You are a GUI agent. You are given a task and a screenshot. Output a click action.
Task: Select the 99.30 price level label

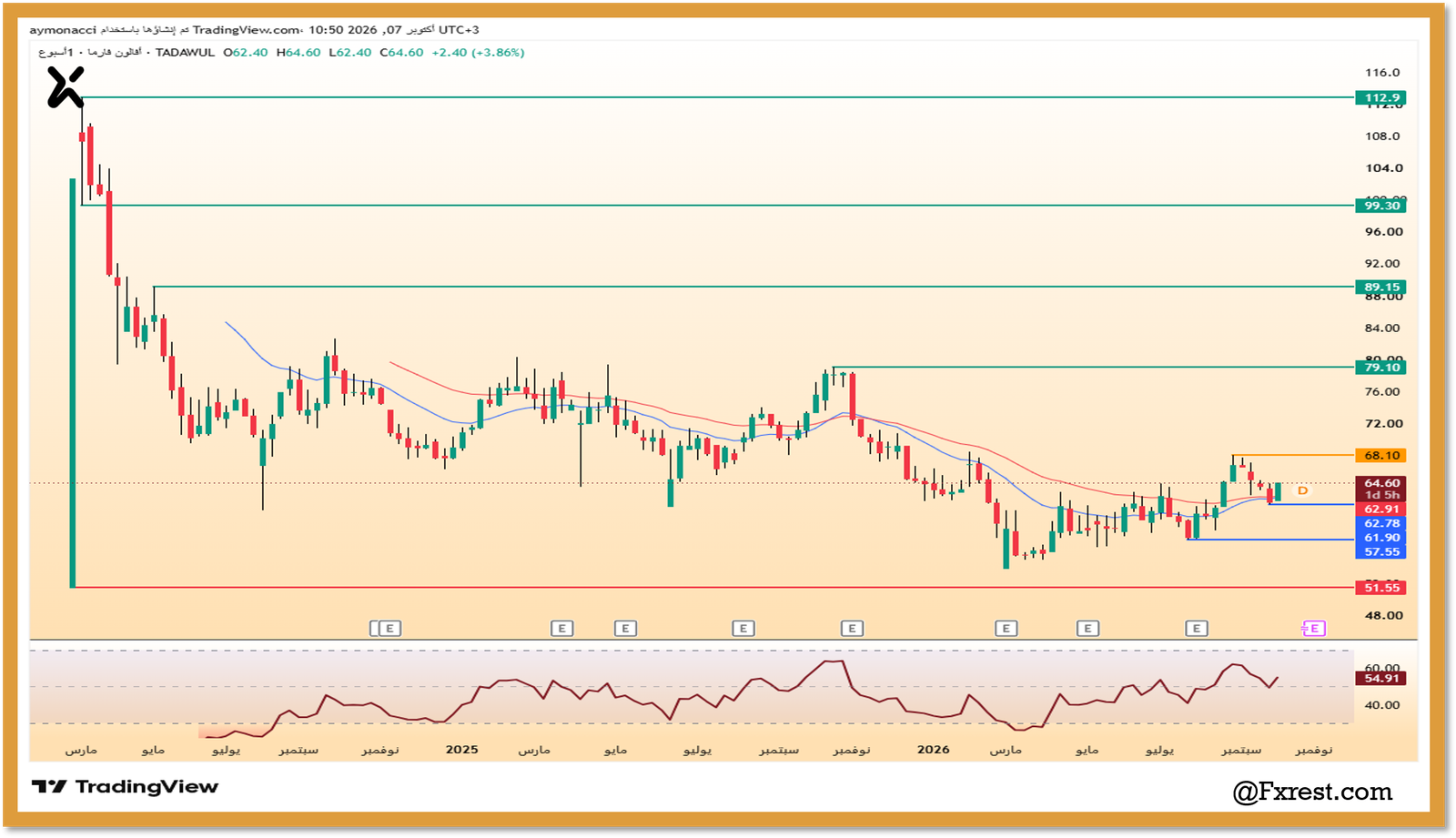1380,206
